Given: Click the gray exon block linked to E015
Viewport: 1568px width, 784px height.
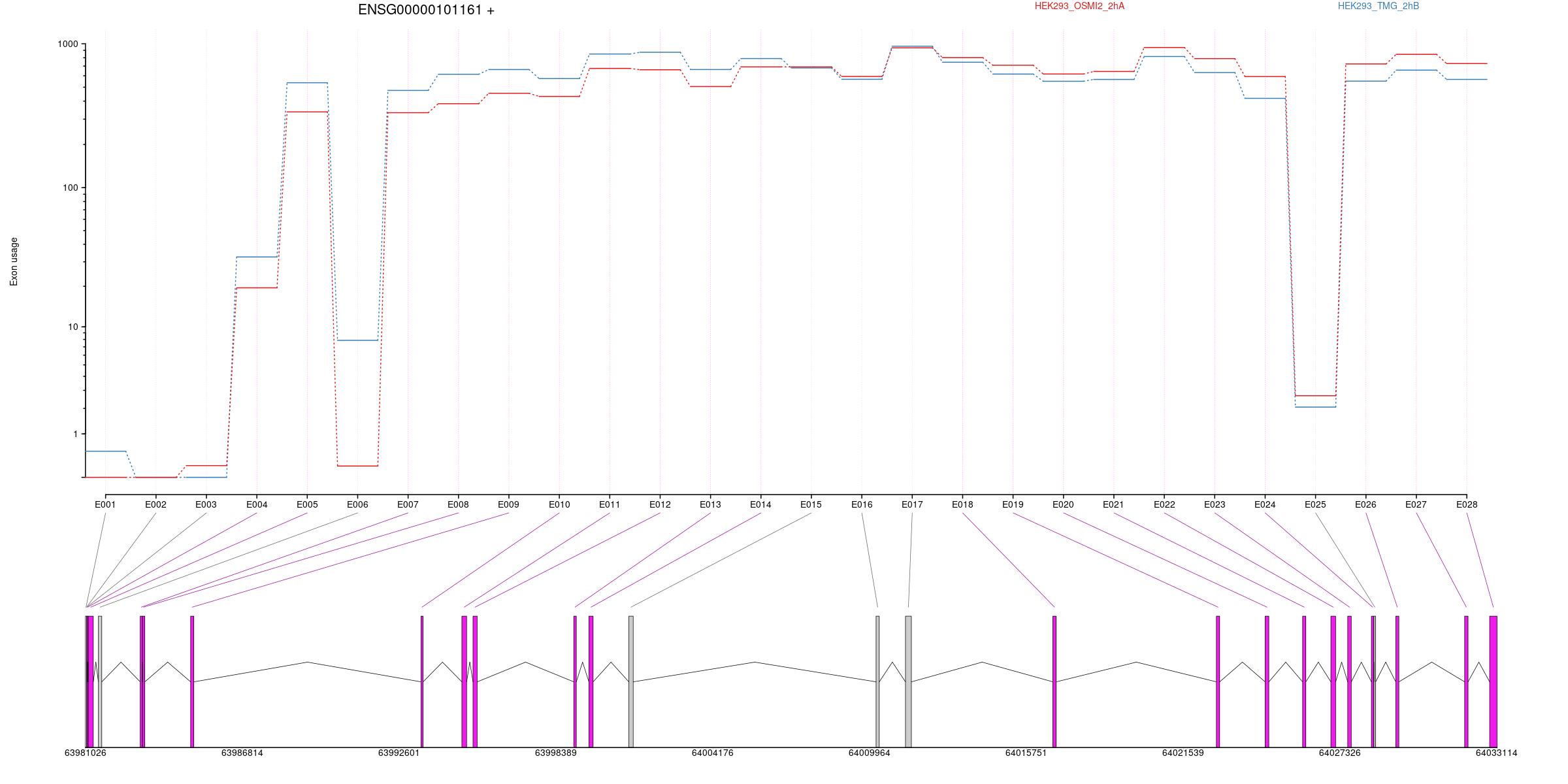Looking at the screenshot, I should click(x=631, y=681).
